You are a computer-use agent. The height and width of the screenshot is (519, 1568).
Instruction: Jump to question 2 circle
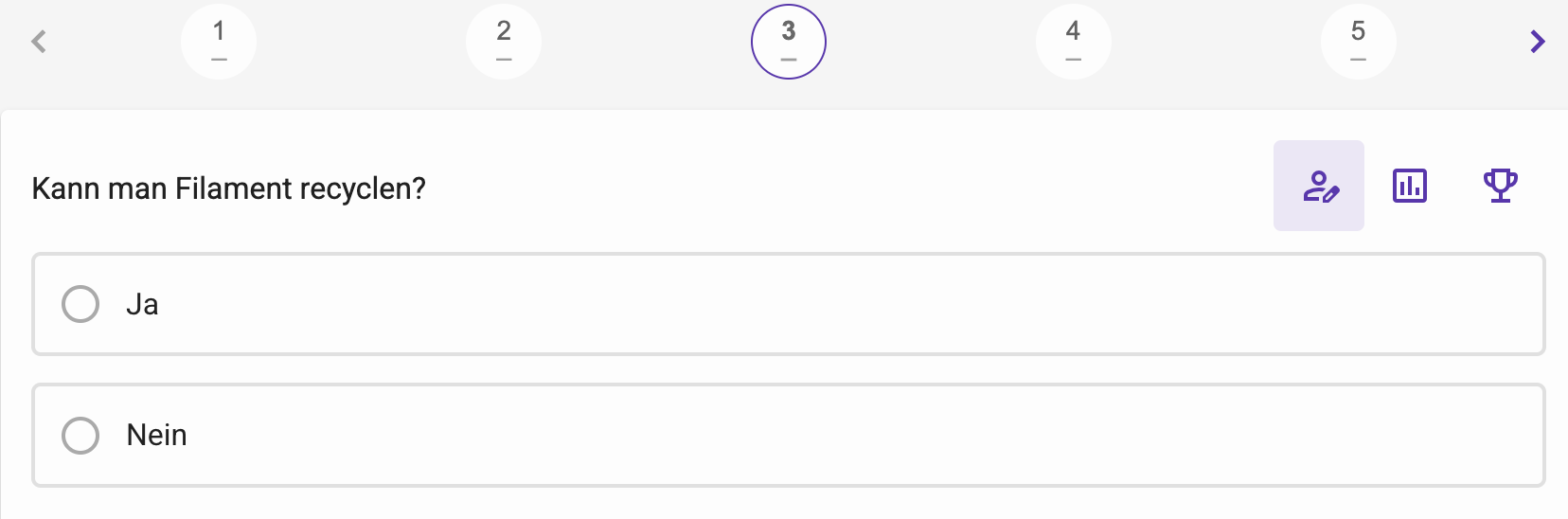tap(504, 42)
